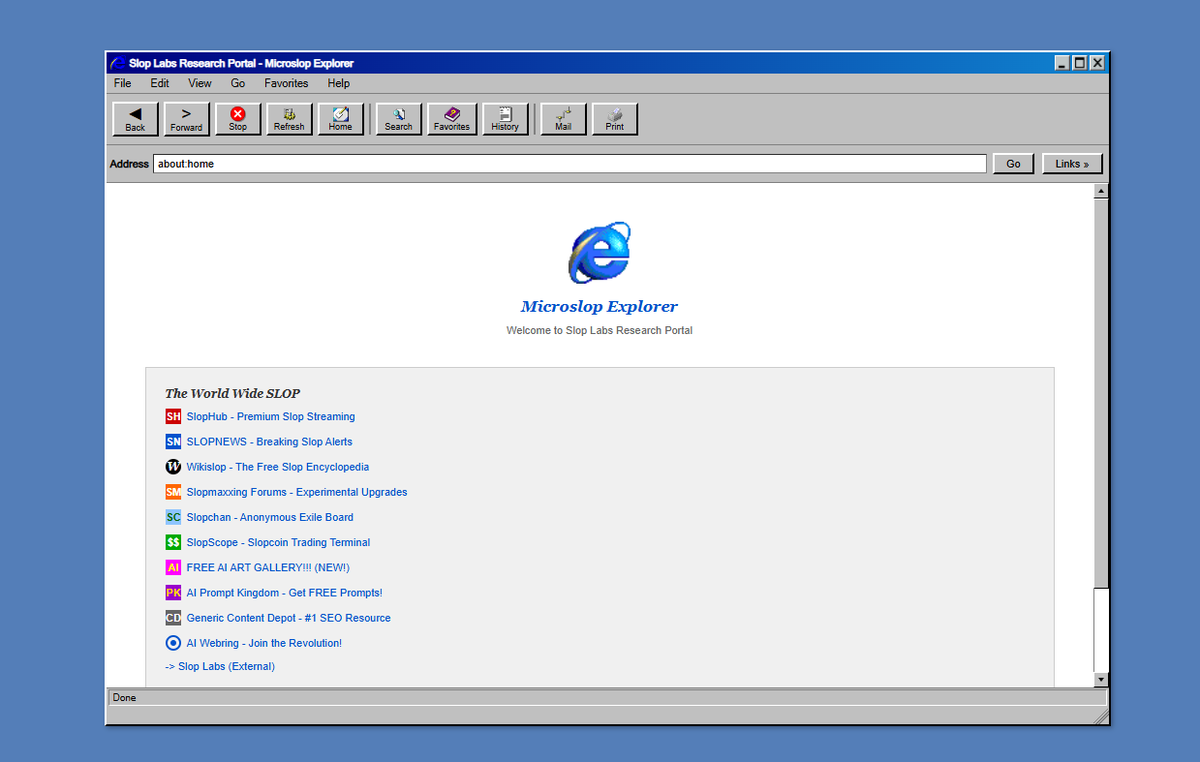Click the SC Slopchan icon
This screenshot has width=1200, height=762.
173,517
